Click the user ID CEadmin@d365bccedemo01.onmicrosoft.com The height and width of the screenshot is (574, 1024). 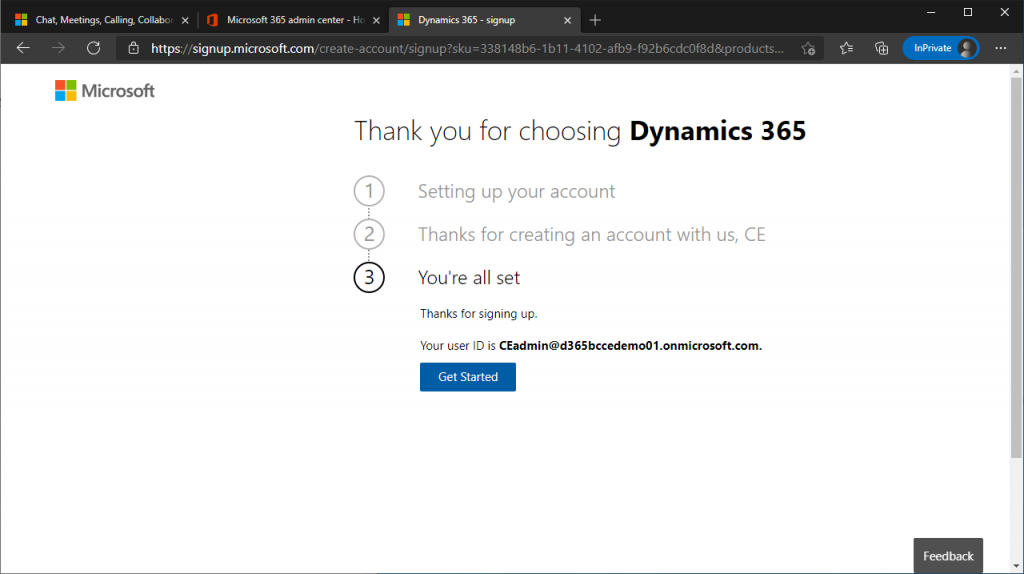[x=630, y=345]
